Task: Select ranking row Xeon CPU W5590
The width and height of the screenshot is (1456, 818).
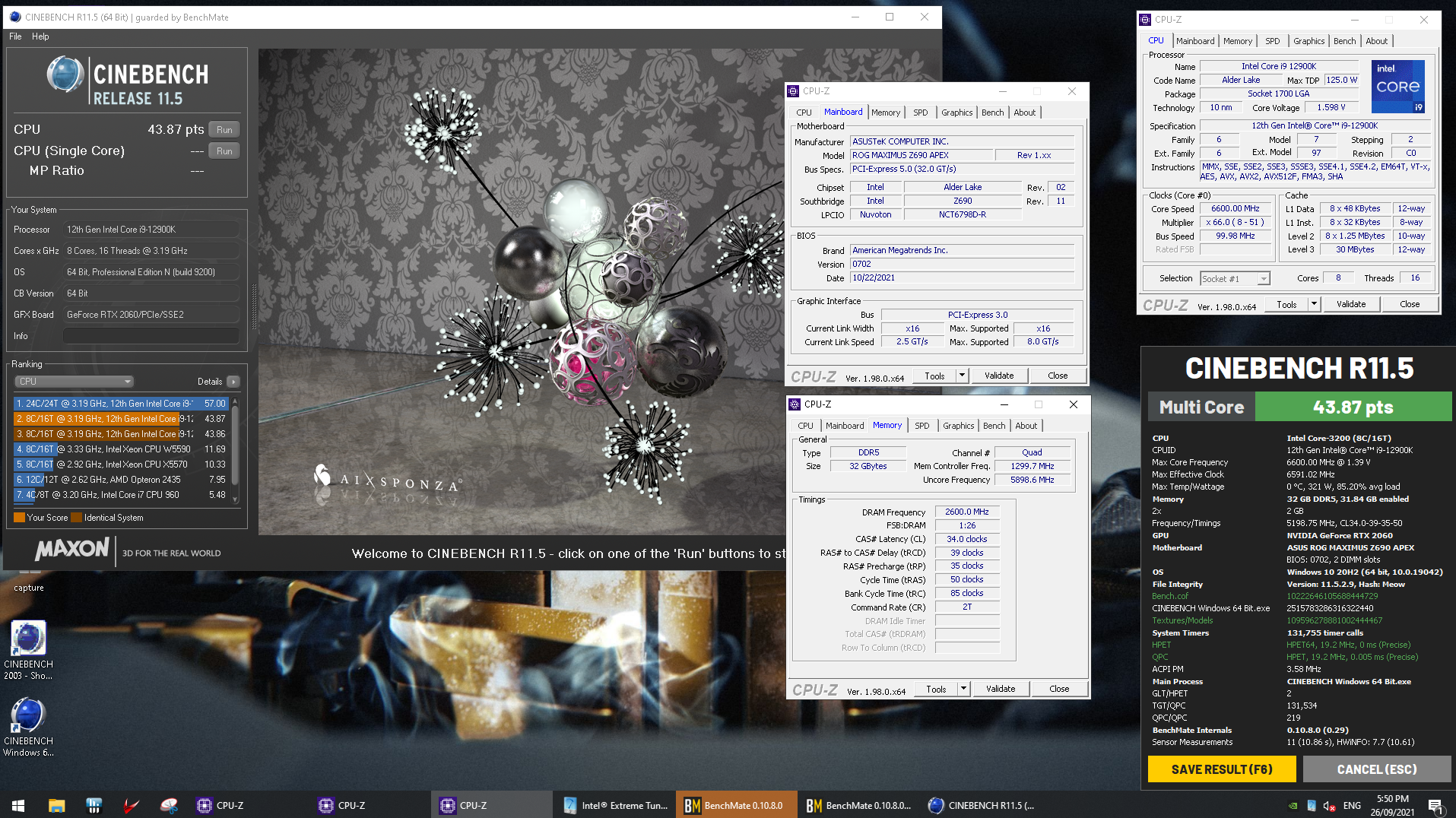Action: [x=122, y=449]
